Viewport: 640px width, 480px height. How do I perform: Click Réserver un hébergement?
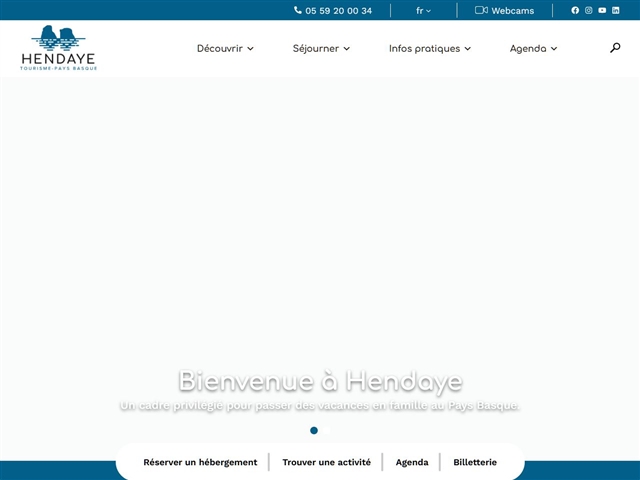pos(200,462)
